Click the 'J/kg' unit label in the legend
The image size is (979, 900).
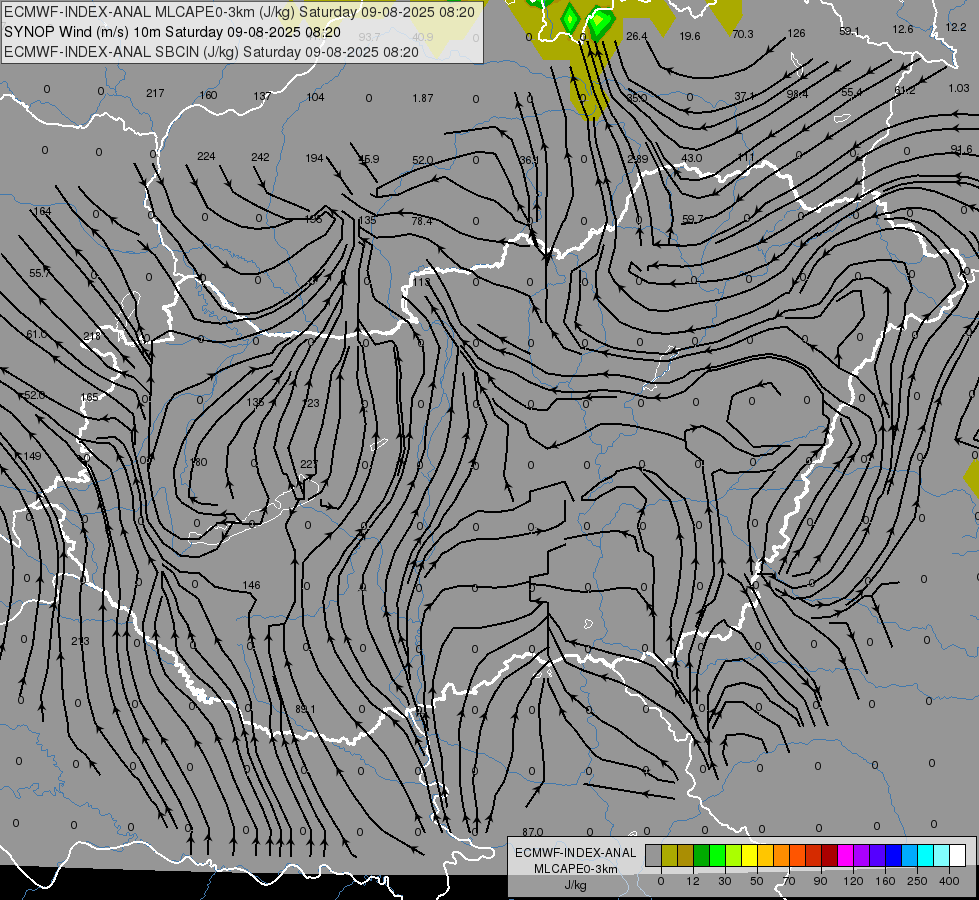(x=575, y=885)
